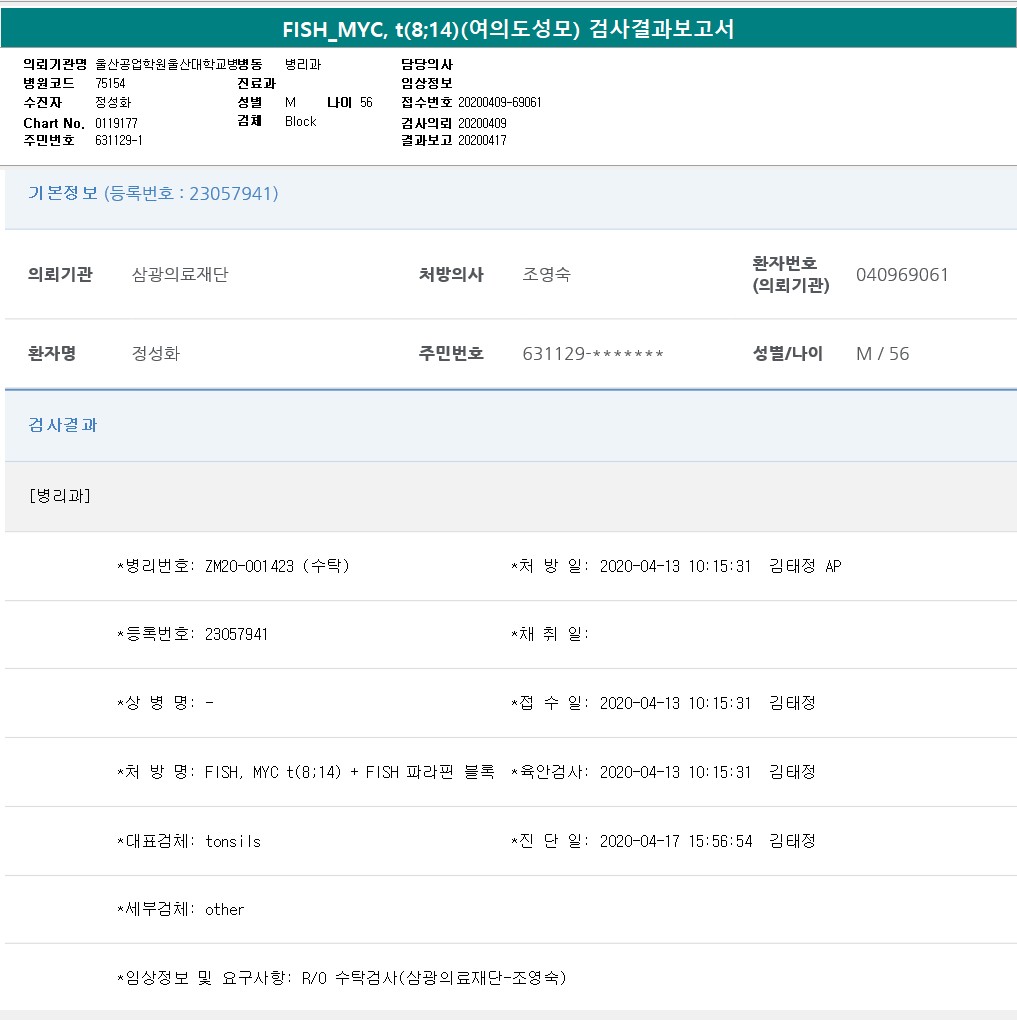Click the header 병리과 department text
The image size is (1017, 1020).
click(303, 64)
